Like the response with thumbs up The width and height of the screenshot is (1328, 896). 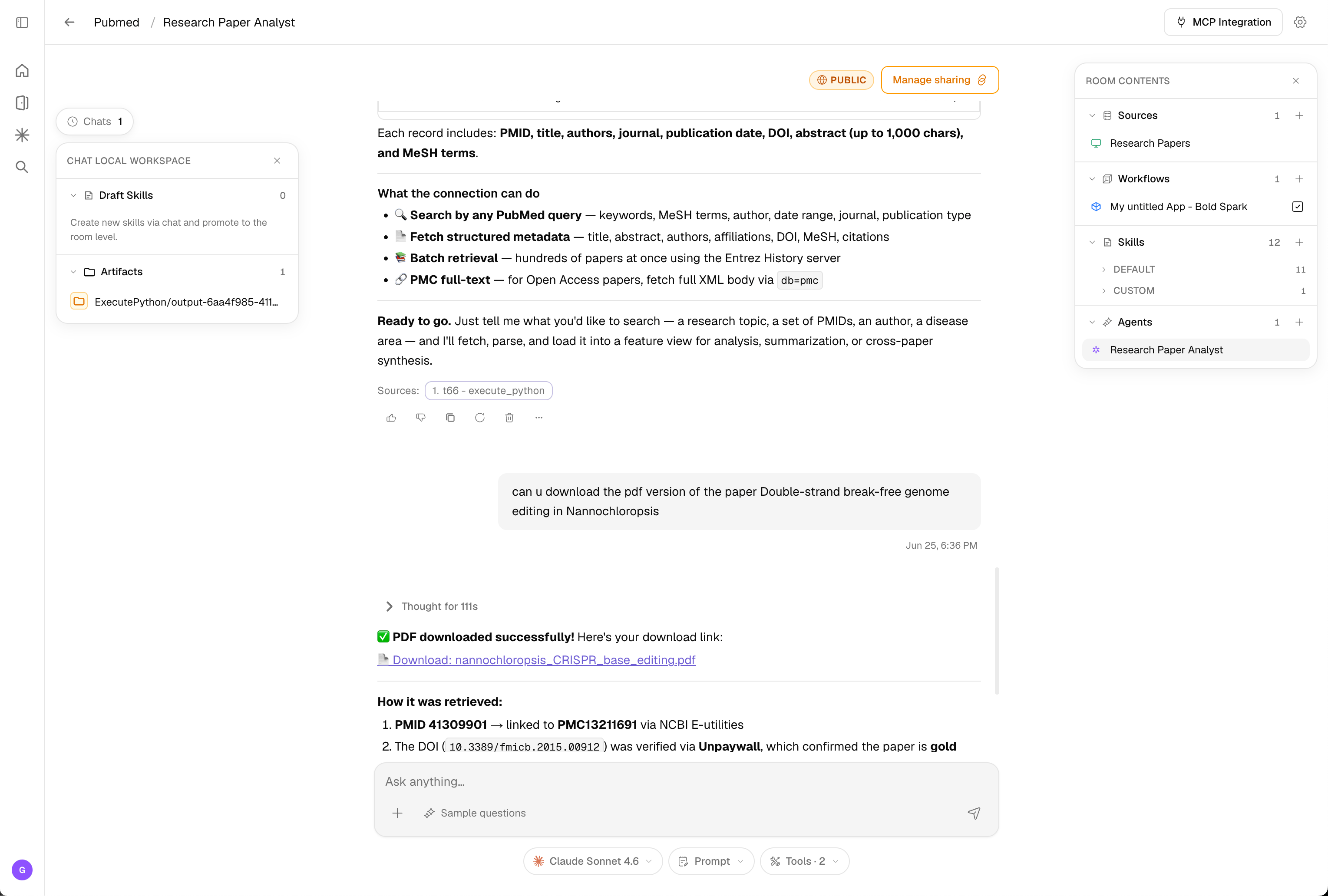pos(391,418)
